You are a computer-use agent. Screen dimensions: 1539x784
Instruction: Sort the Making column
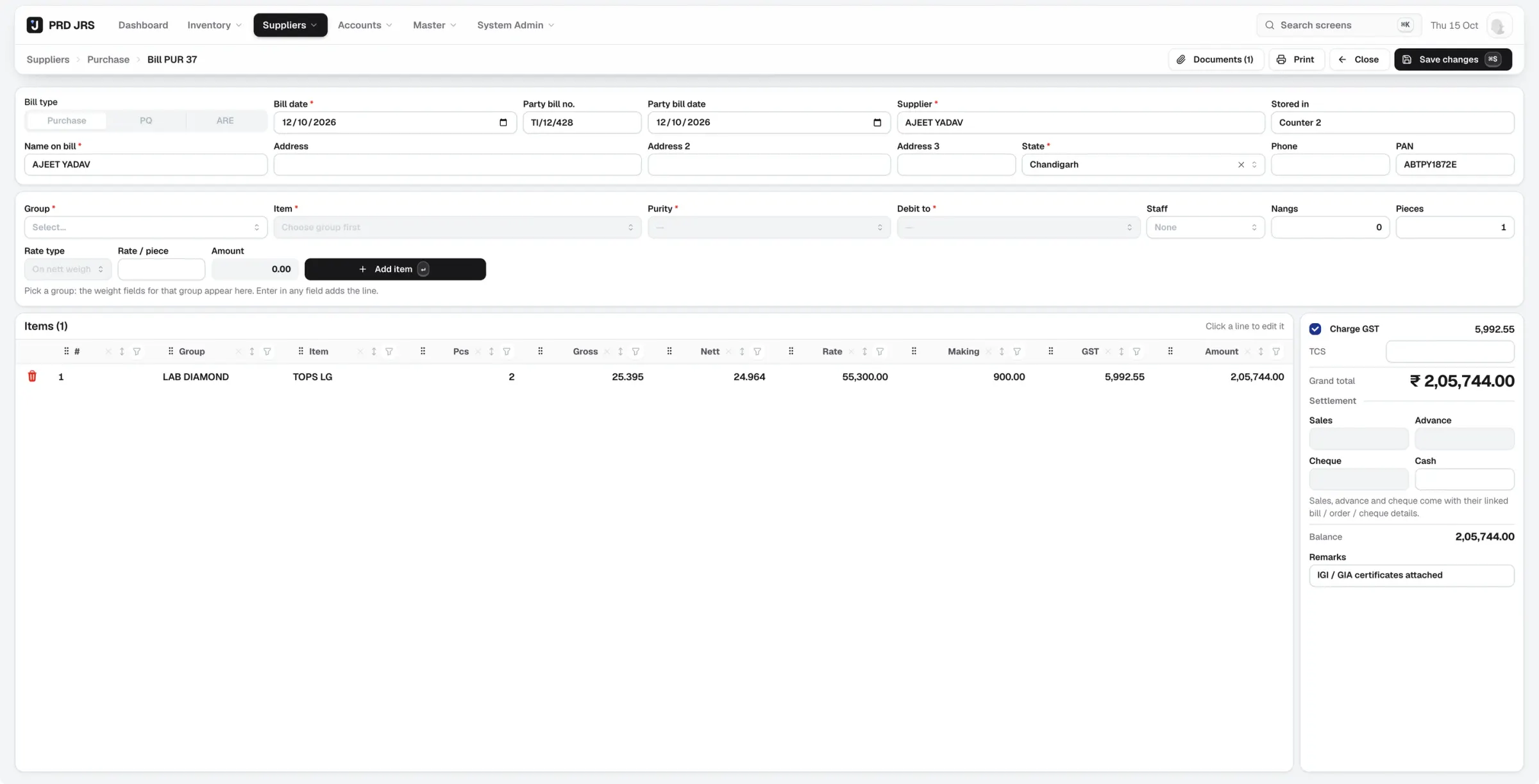pos(1002,351)
